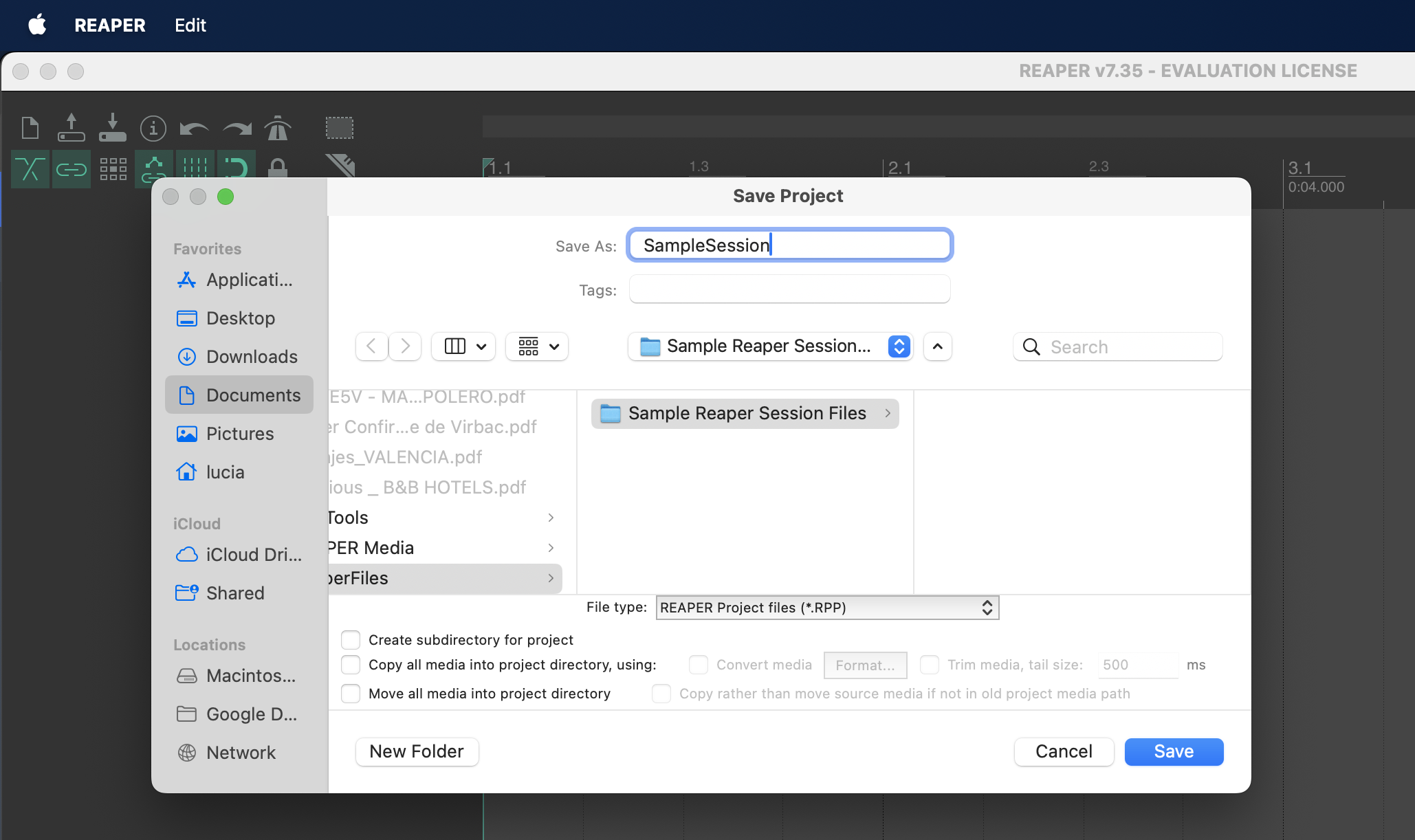The width and height of the screenshot is (1415, 840).
Task: Open the File type REAPER Project dropdown
Action: [x=826, y=608]
